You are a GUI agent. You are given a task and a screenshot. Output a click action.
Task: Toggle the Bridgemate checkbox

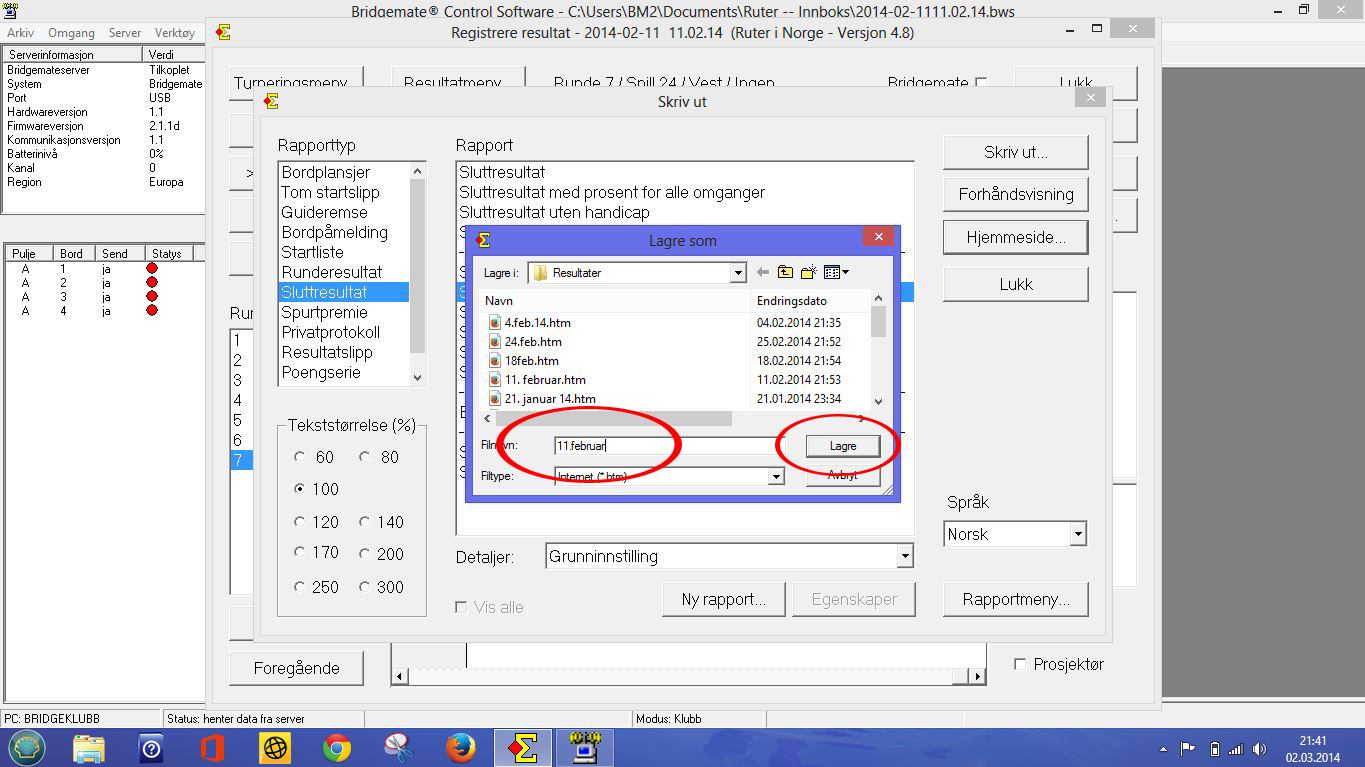tap(981, 83)
